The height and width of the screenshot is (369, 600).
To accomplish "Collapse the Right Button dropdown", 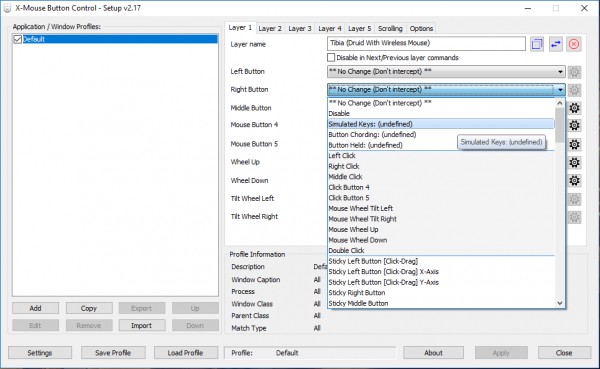I will (x=560, y=90).
